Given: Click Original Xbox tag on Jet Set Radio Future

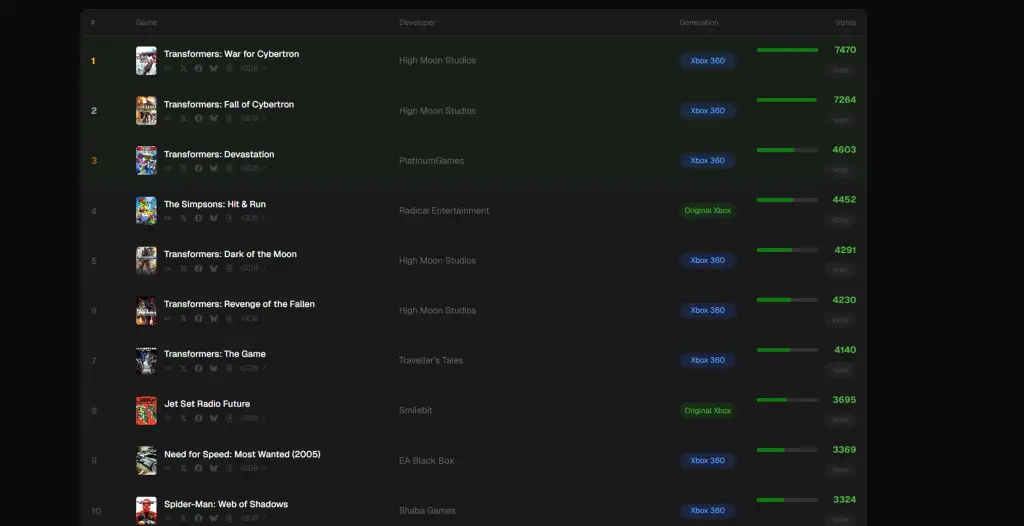Looking at the screenshot, I should click(x=707, y=410).
